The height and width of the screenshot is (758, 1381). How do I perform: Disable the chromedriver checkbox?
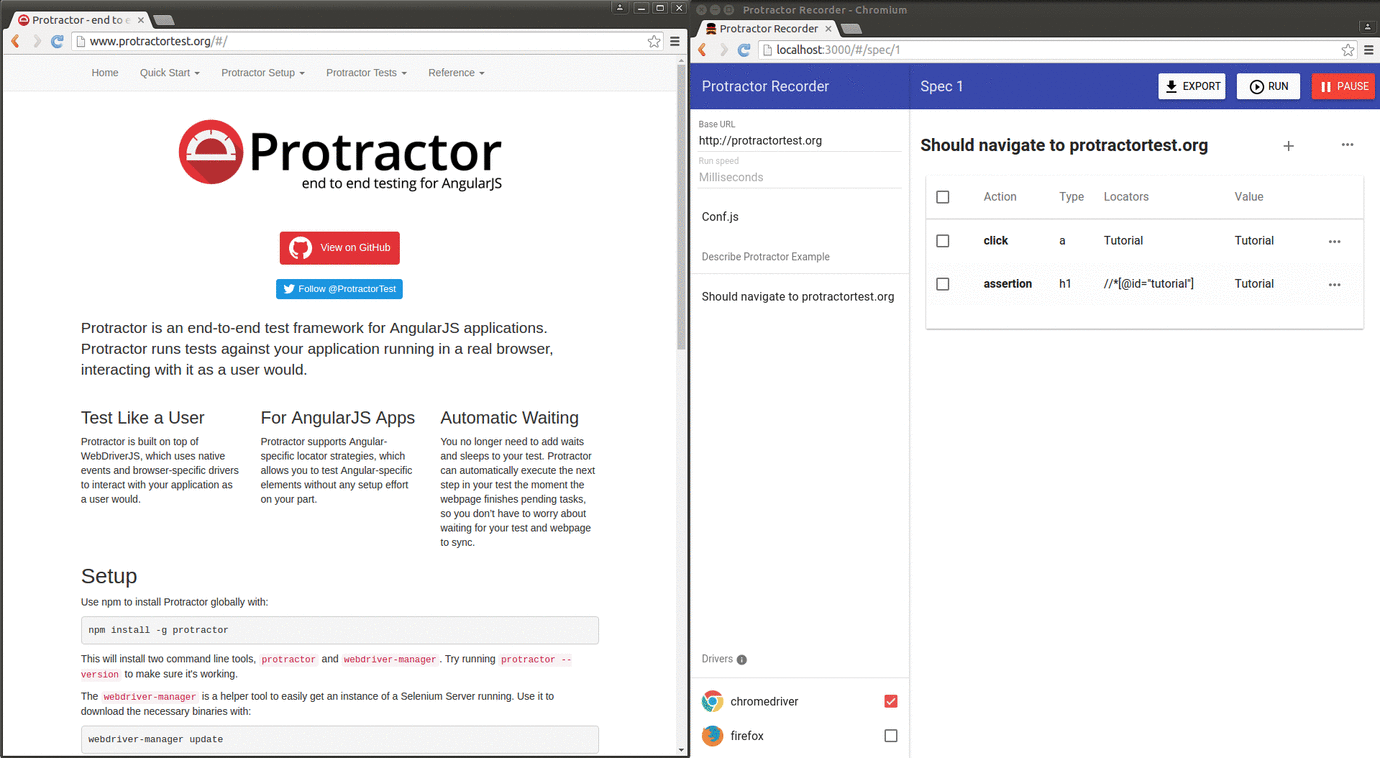(890, 701)
